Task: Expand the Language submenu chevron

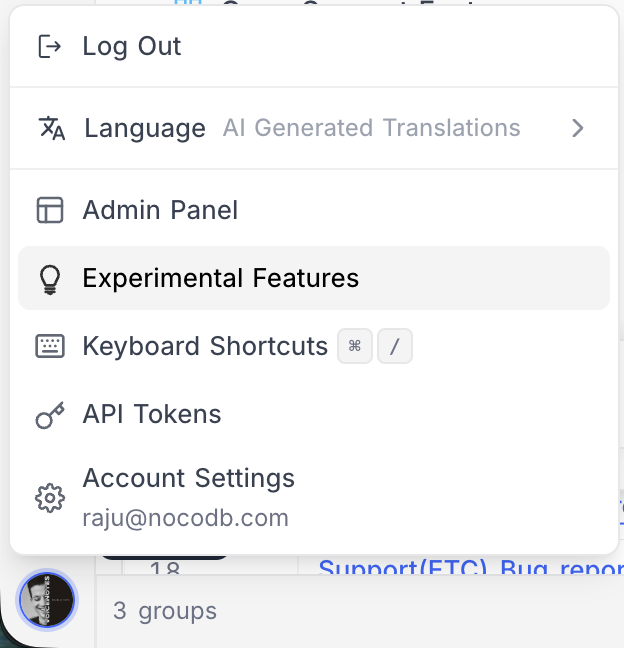Action: (x=577, y=128)
